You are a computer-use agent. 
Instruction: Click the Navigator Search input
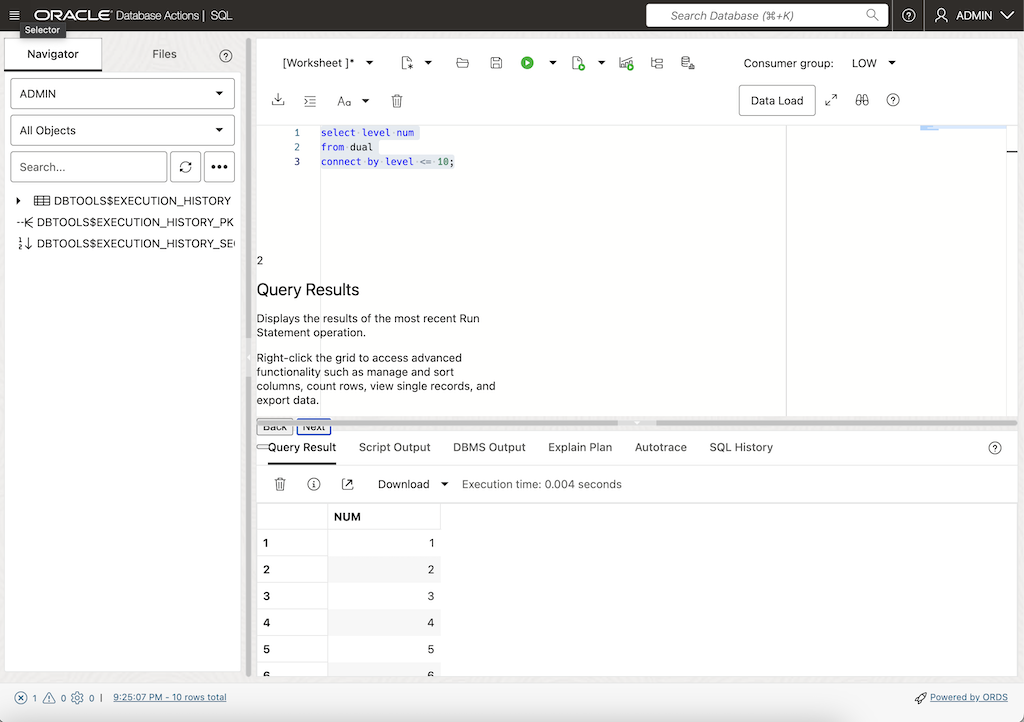(89, 167)
